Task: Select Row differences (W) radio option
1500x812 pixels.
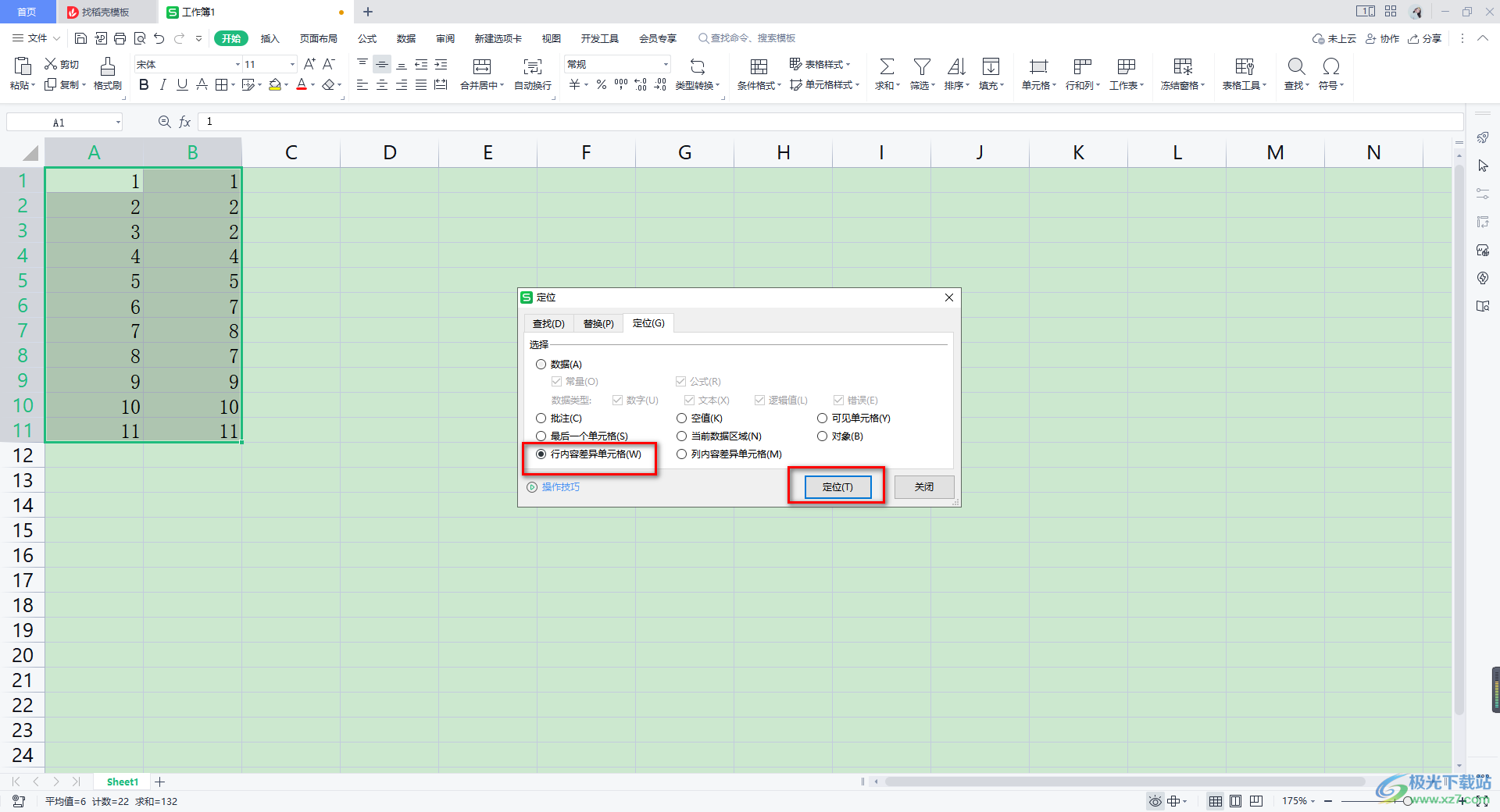Action: [x=541, y=454]
